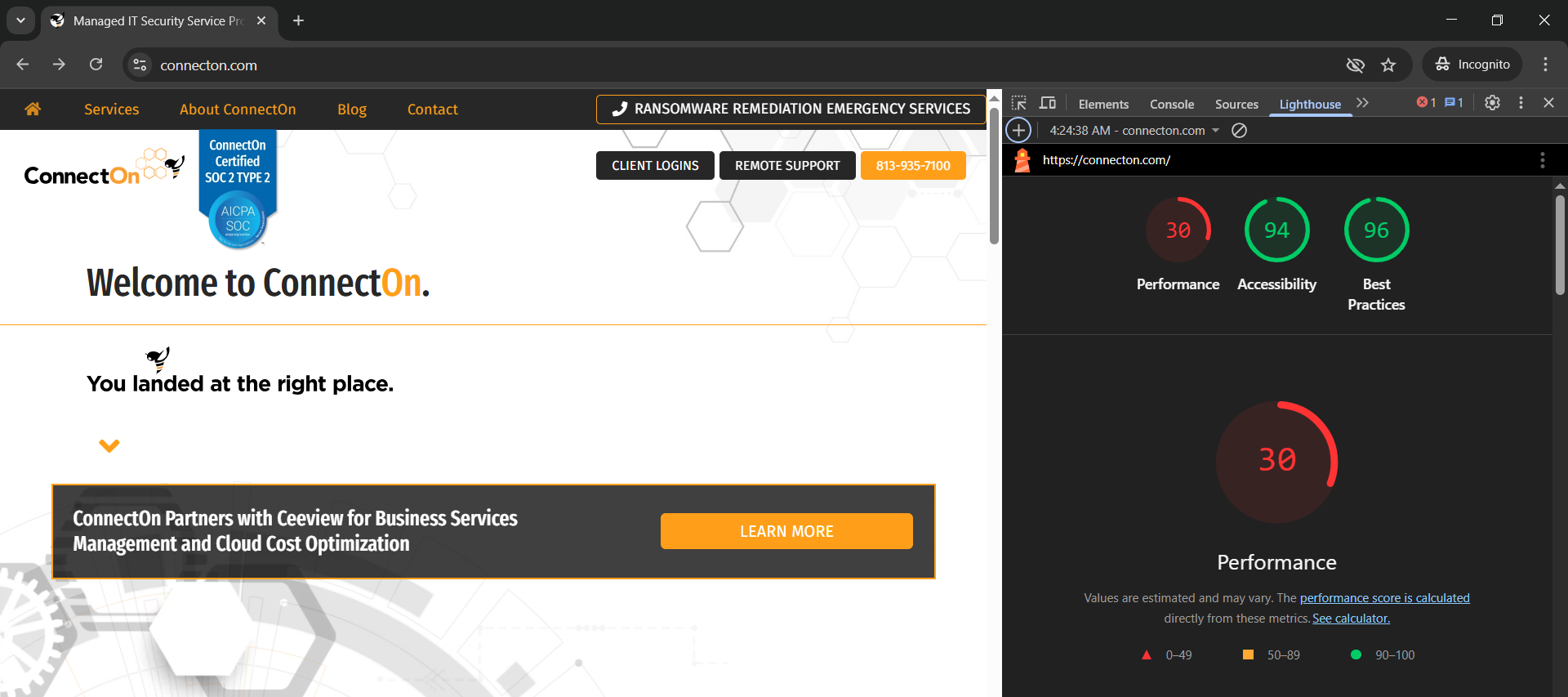Start a new Lighthouse report with plus icon
This screenshot has width=1568, height=697.
pos(1018,130)
